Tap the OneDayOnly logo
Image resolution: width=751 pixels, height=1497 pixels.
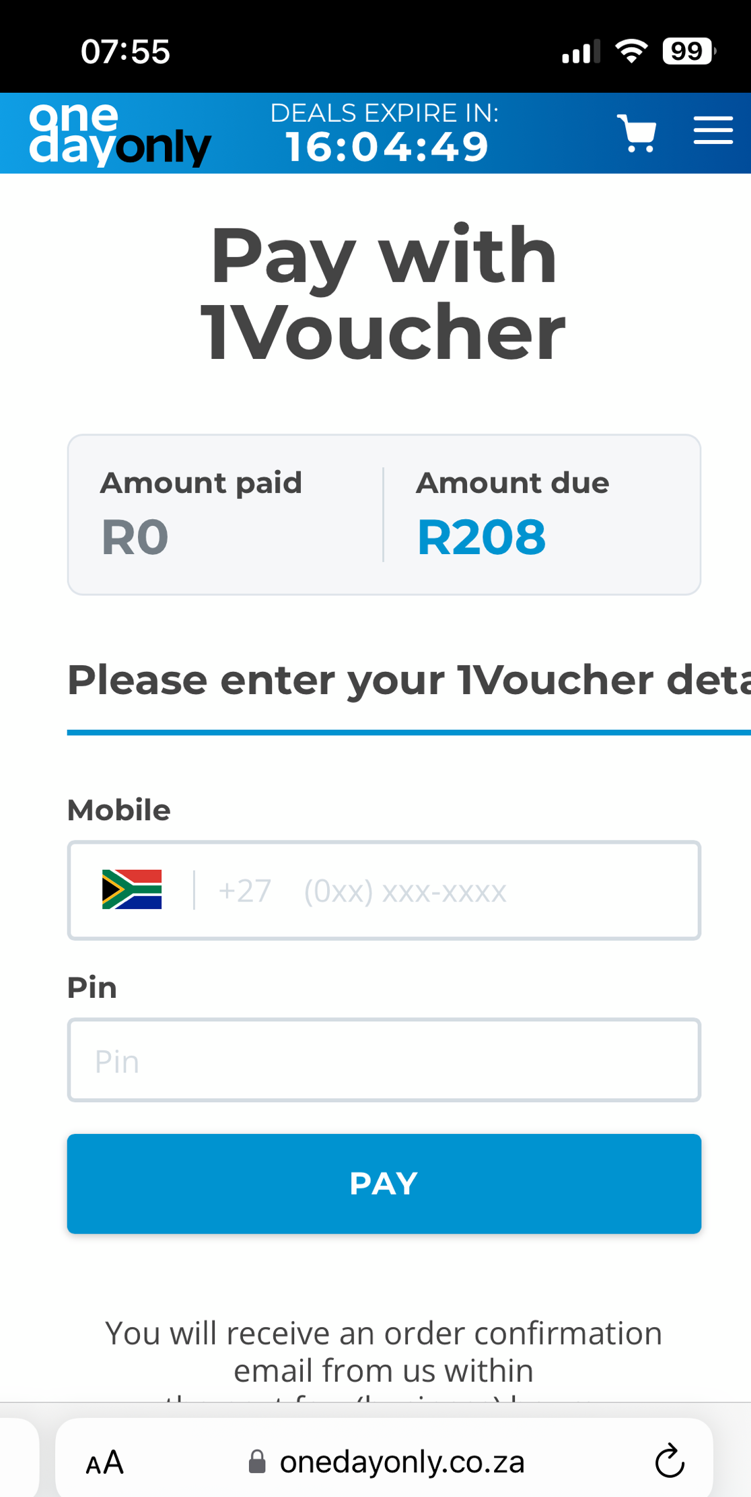[119, 131]
